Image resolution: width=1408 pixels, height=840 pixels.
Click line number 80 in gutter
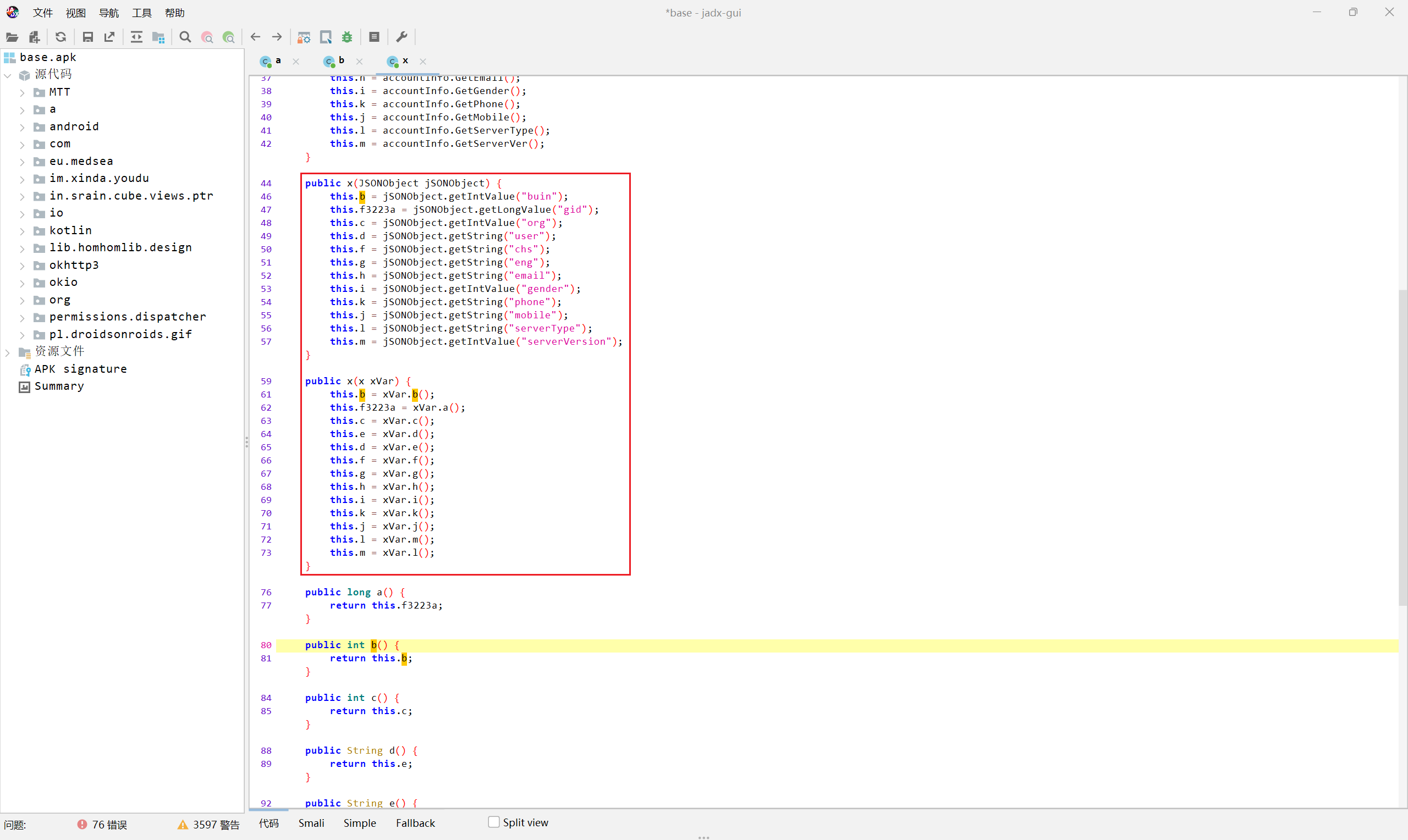tap(266, 645)
